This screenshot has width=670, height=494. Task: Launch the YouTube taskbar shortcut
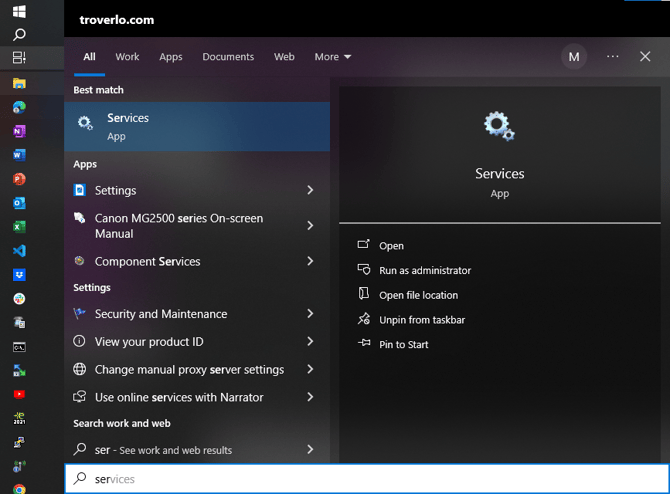coord(19,394)
